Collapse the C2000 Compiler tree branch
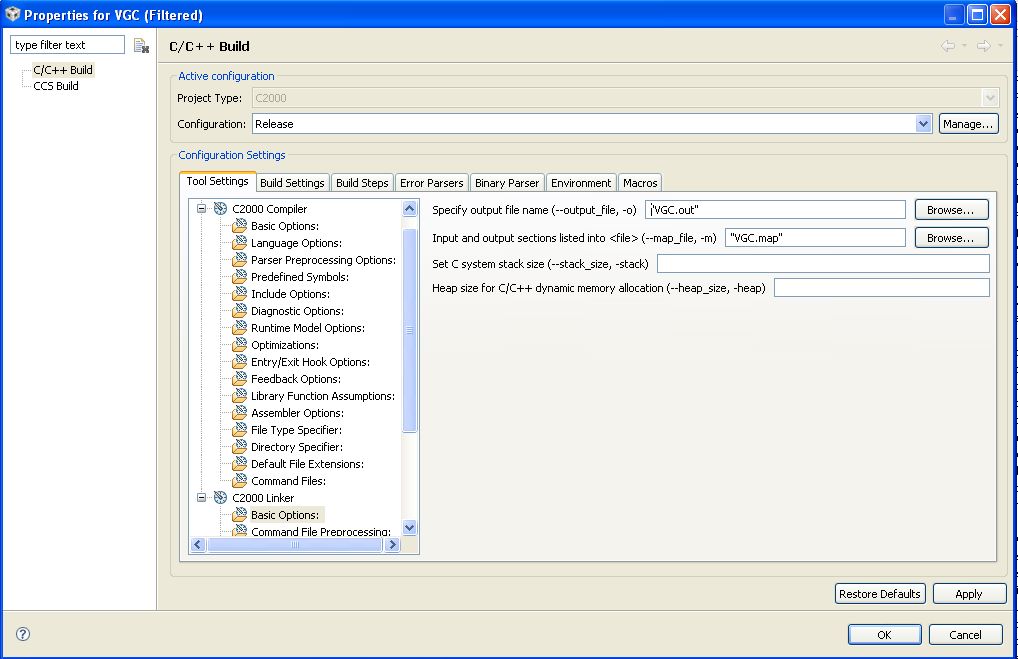1018x659 pixels. click(201, 208)
